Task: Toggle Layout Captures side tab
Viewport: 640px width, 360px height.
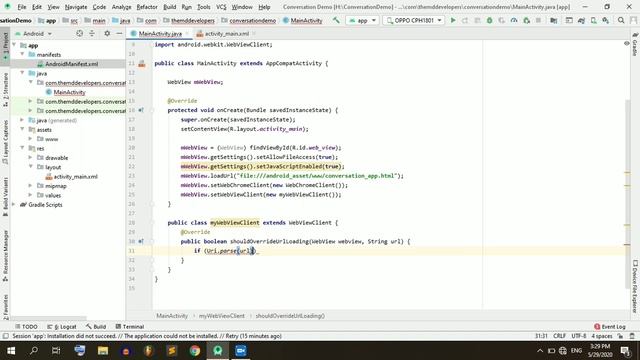Action: [5, 142]
